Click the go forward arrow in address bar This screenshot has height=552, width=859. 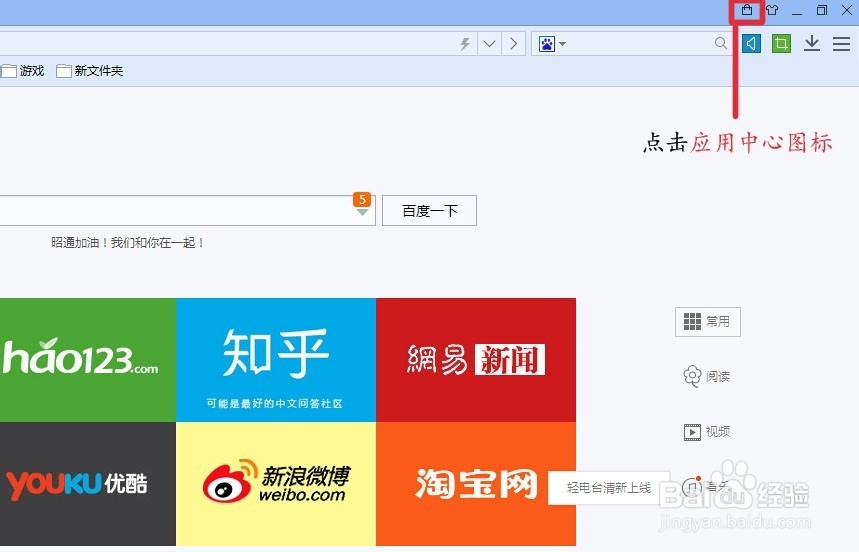click(513, 43)
